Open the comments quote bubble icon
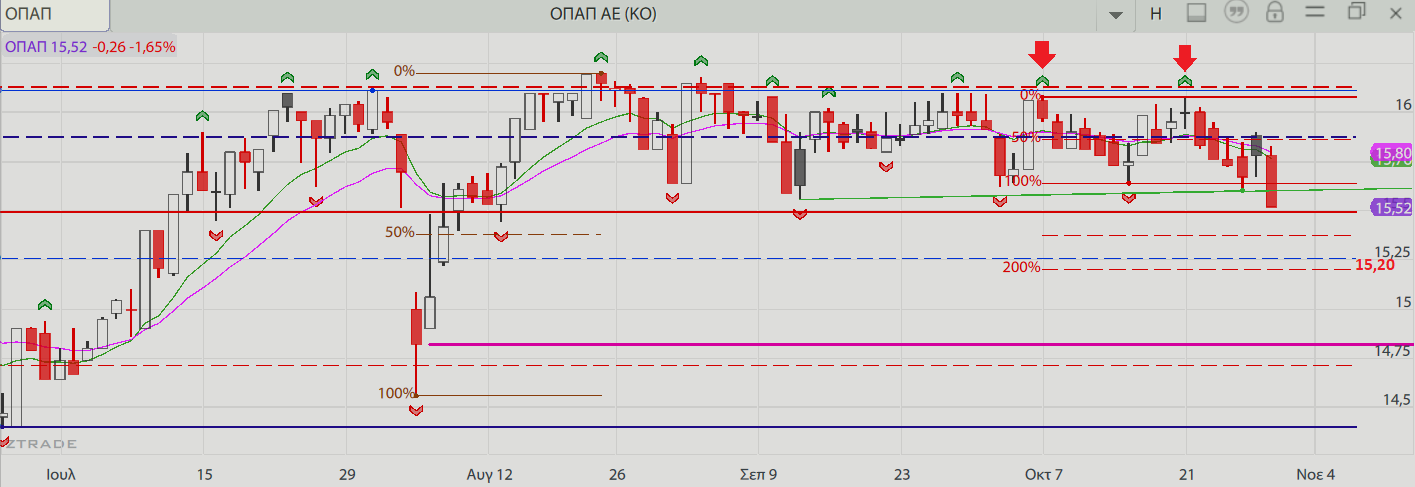The height and width of the screenshot is (487, 1415). pyautogui.click(x=1237, y=13)
